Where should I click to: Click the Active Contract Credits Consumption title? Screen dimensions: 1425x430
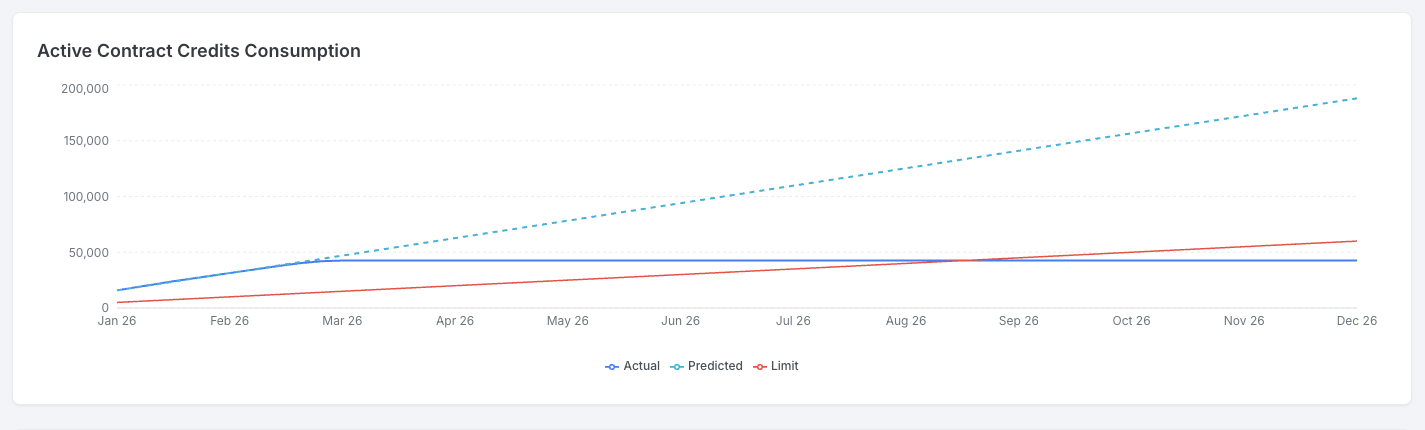click(x=199, y=51)
